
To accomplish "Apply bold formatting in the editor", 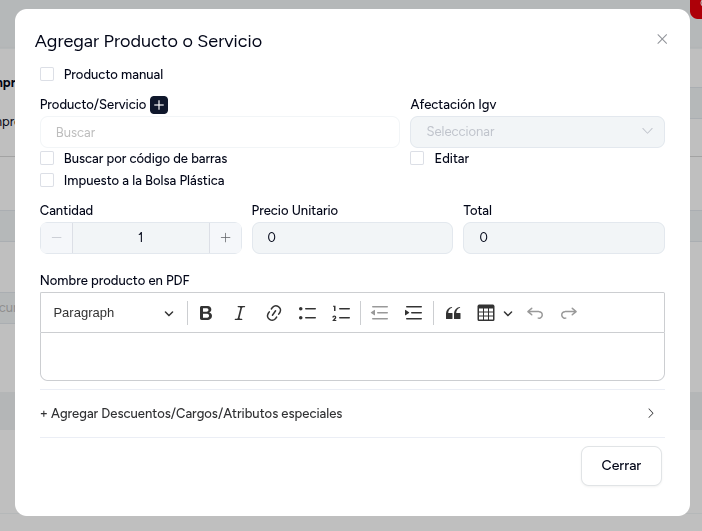I will [205, 313].
